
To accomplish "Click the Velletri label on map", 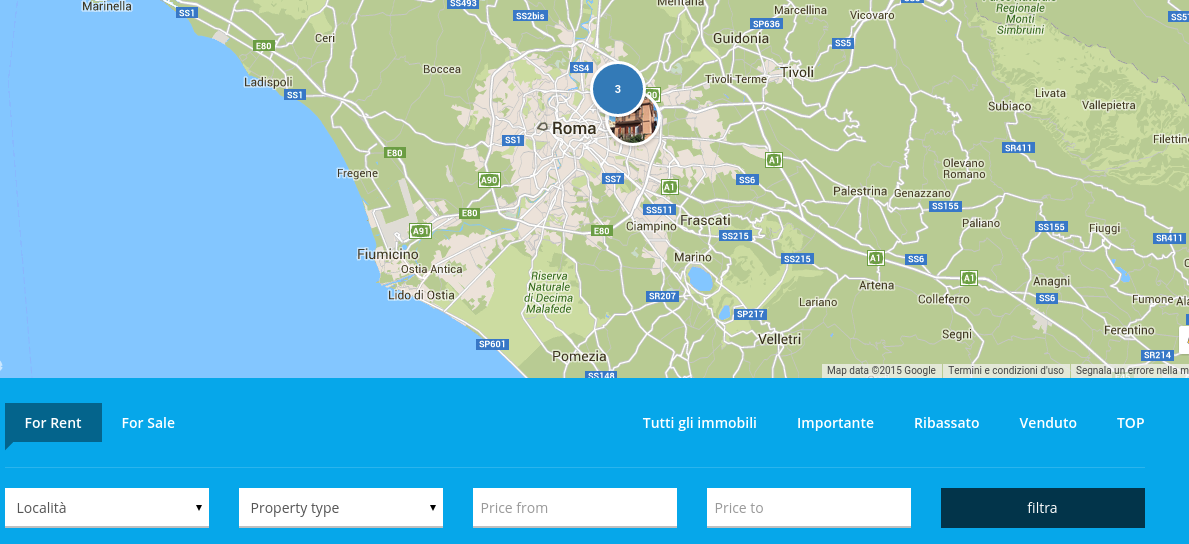I will pos(780,339).
